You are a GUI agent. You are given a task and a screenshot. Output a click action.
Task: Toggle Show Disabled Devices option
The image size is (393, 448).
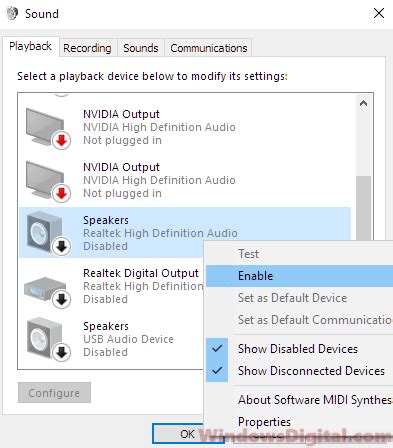click(299, 349)
